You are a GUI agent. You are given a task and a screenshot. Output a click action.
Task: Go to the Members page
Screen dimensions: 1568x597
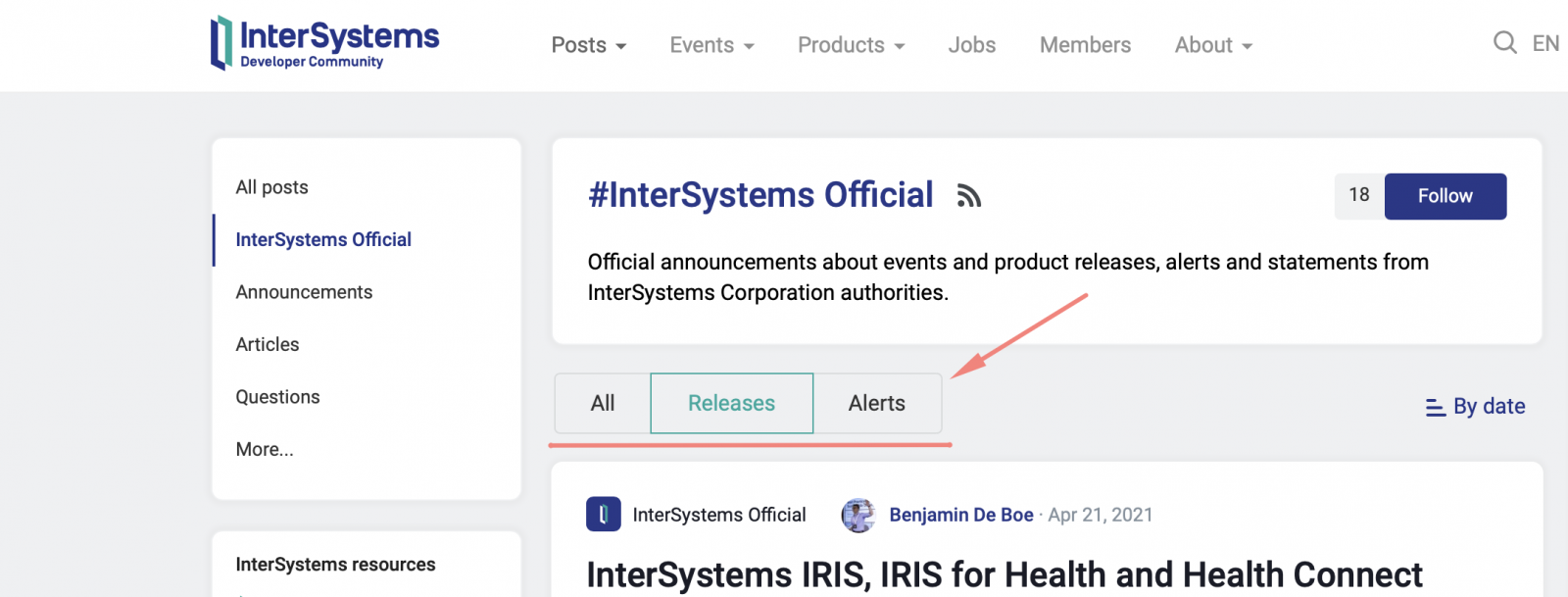coord(1085,45)
